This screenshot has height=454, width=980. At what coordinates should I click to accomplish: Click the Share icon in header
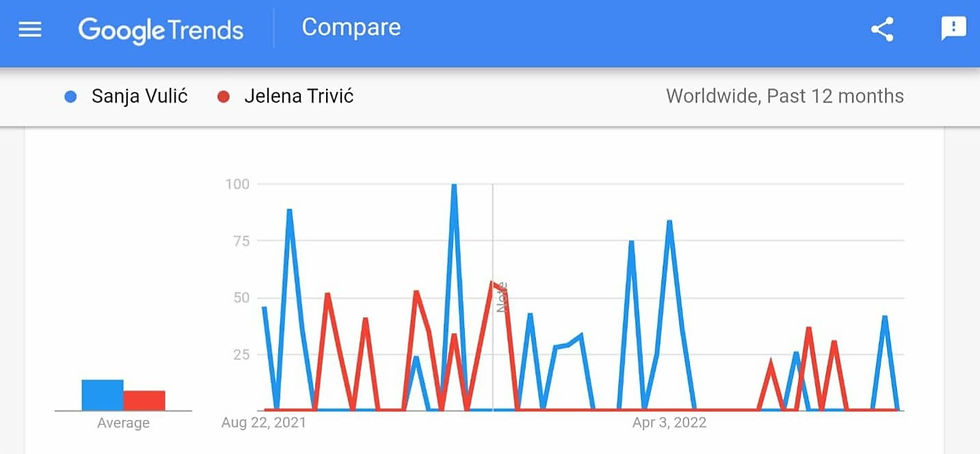click(x=882, y=29)
